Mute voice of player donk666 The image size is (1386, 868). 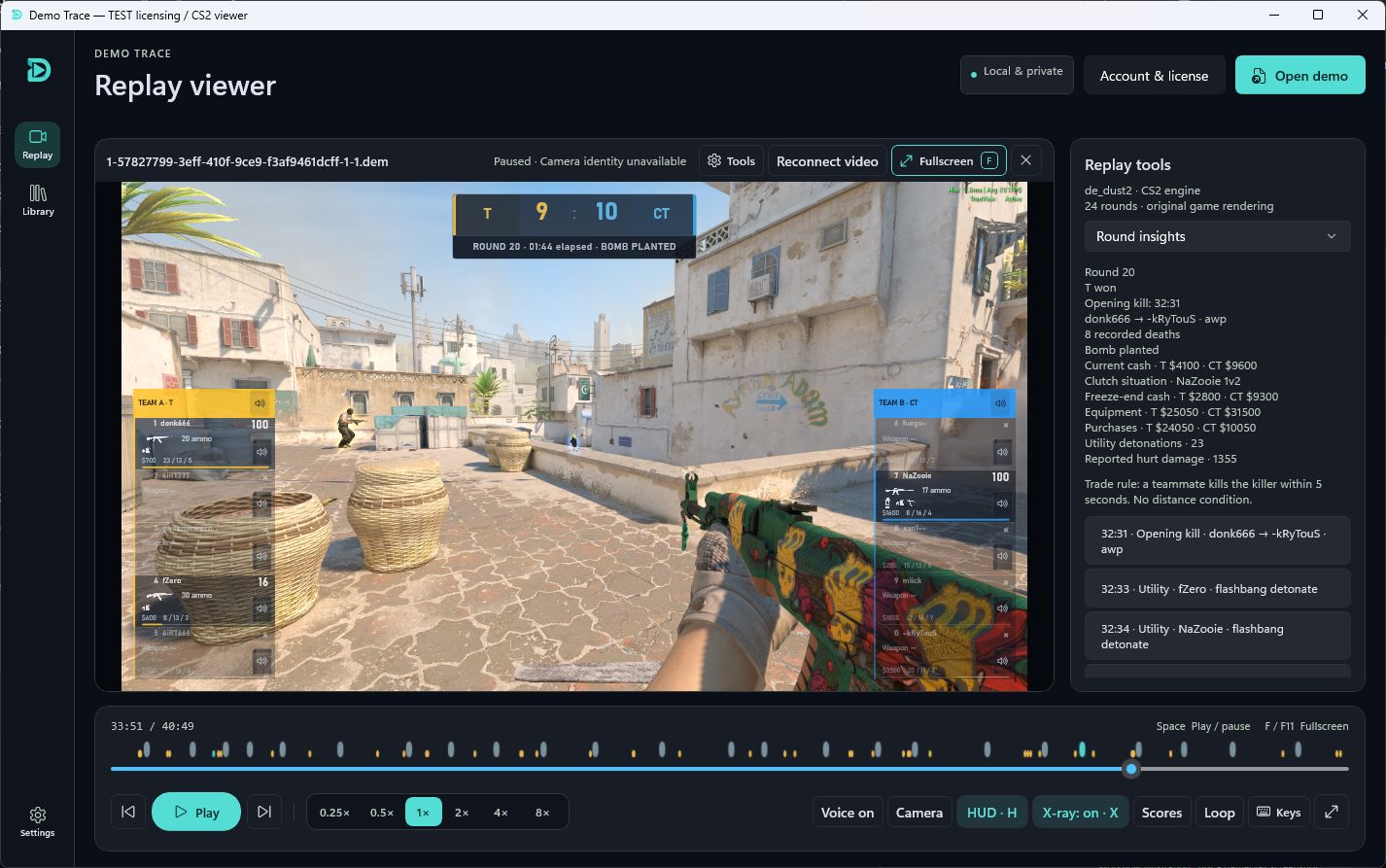[x=261, y=452]
